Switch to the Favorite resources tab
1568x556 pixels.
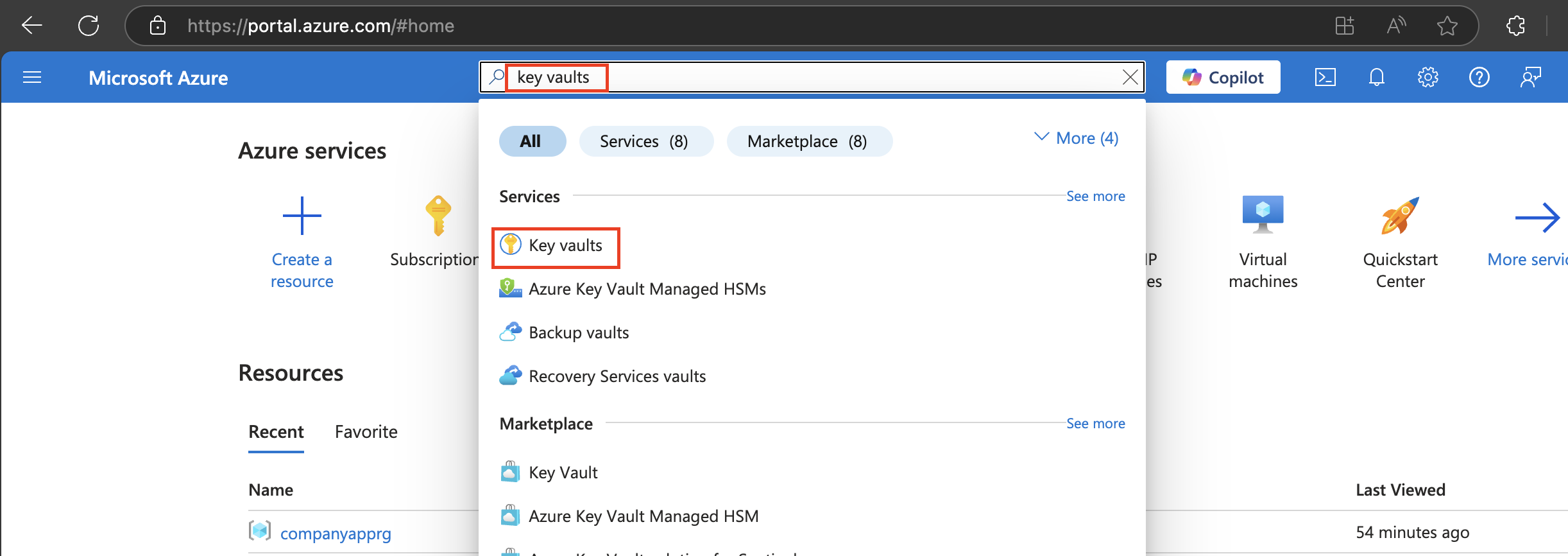click(x=366, y=432)
